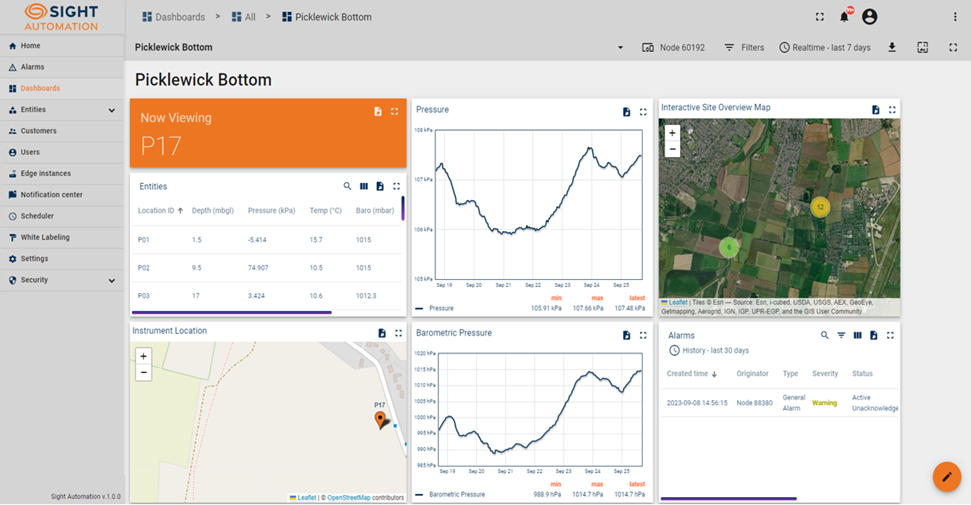Export the Entities widget data

380,186
